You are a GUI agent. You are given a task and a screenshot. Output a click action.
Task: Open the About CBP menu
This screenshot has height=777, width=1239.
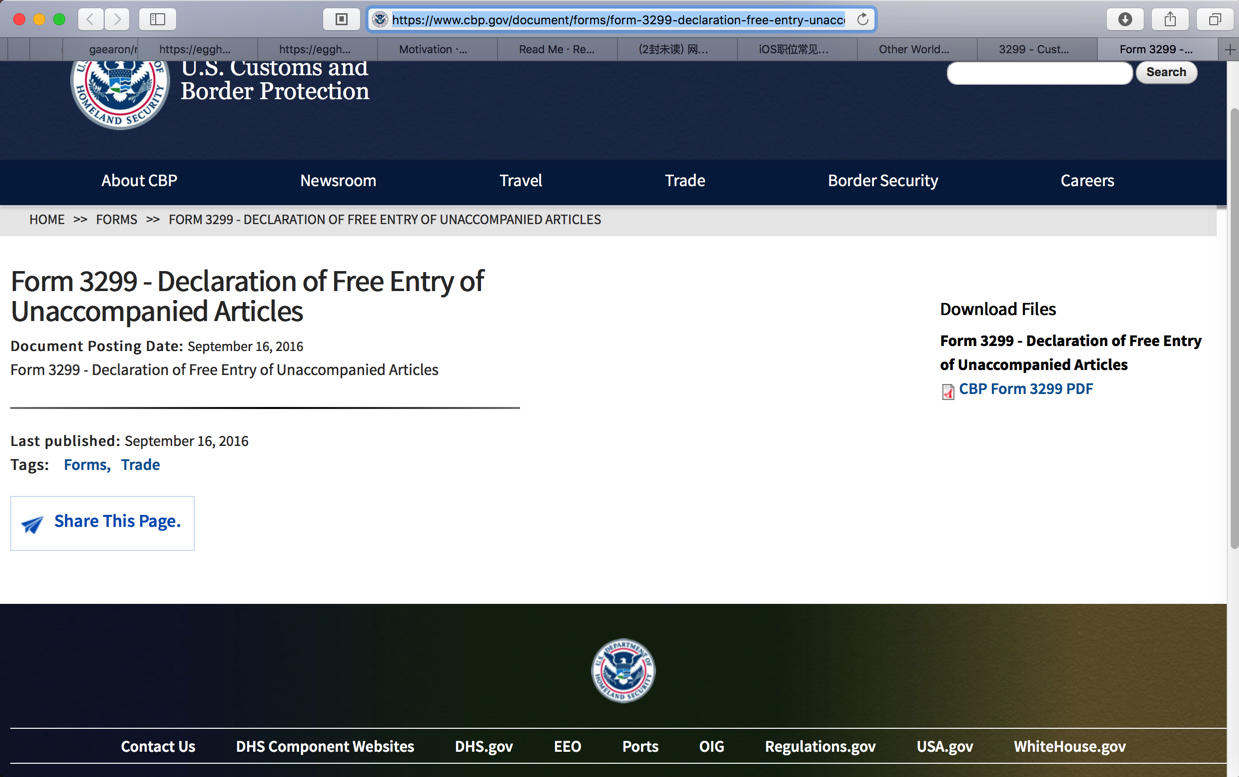point(139,181)
